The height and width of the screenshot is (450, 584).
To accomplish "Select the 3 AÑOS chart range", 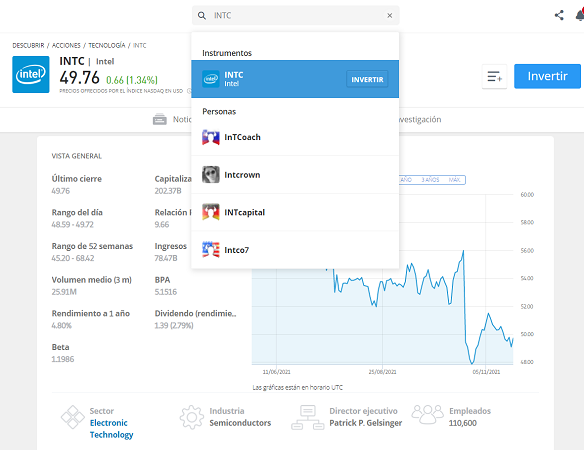I will [430, 180].
